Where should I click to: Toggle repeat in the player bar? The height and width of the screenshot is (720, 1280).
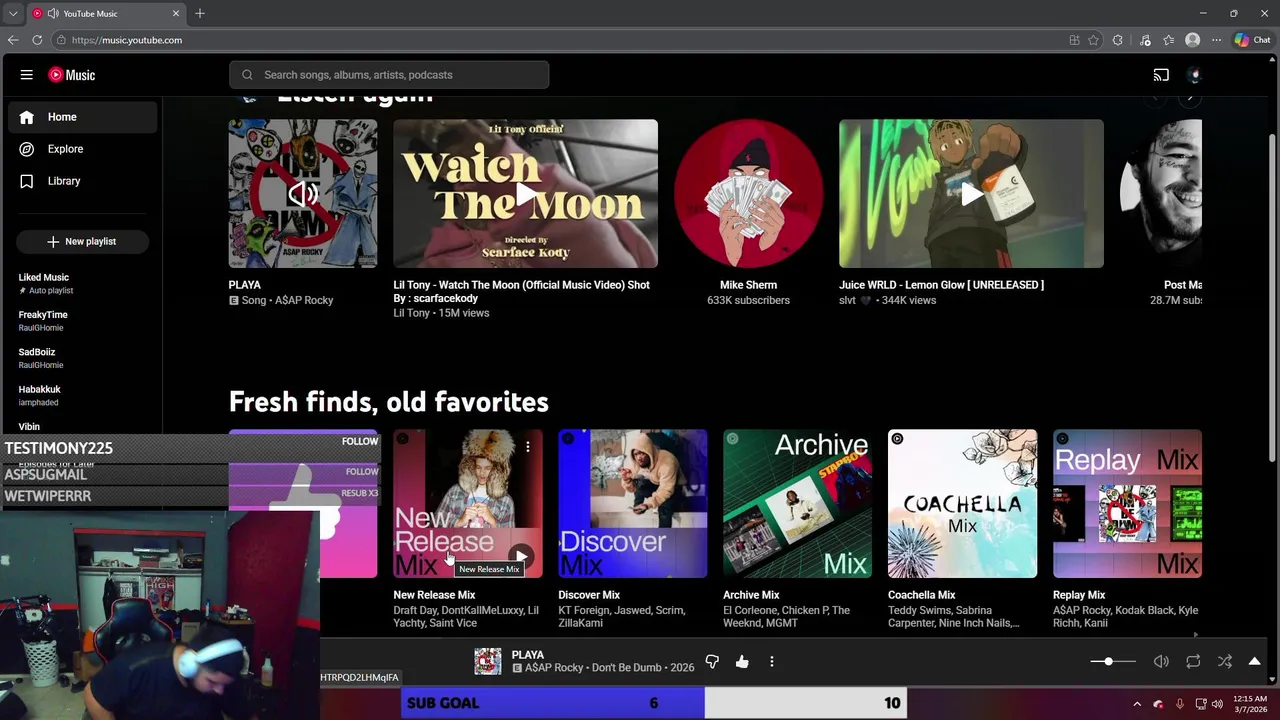(1193, 662)
